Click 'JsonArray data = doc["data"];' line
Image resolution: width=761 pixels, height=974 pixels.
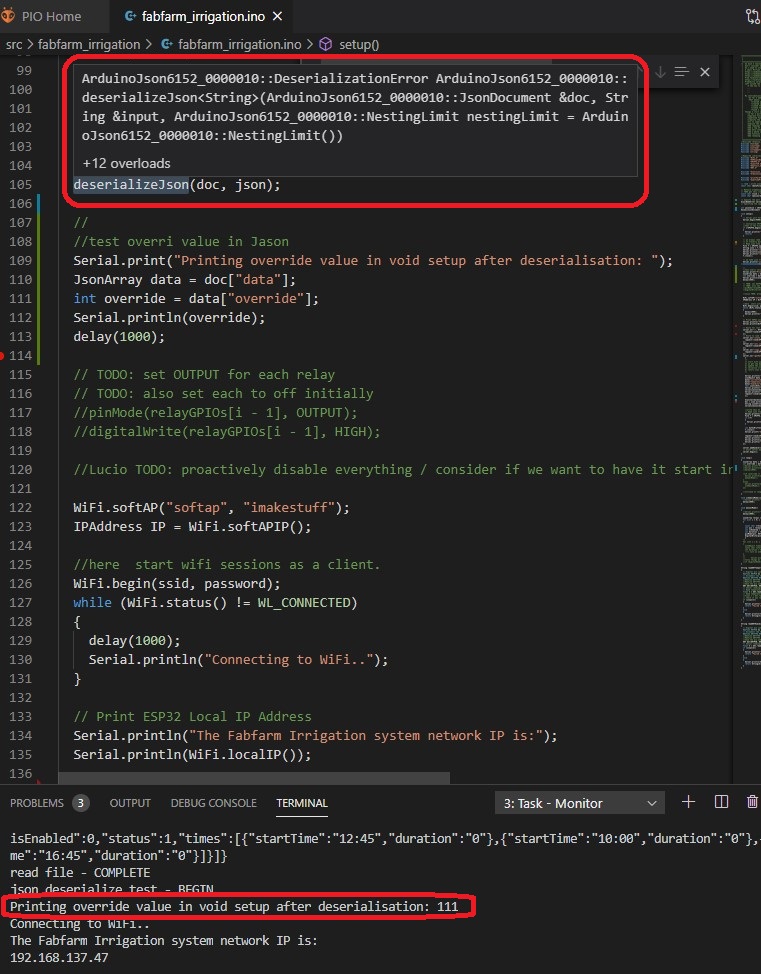185,280
